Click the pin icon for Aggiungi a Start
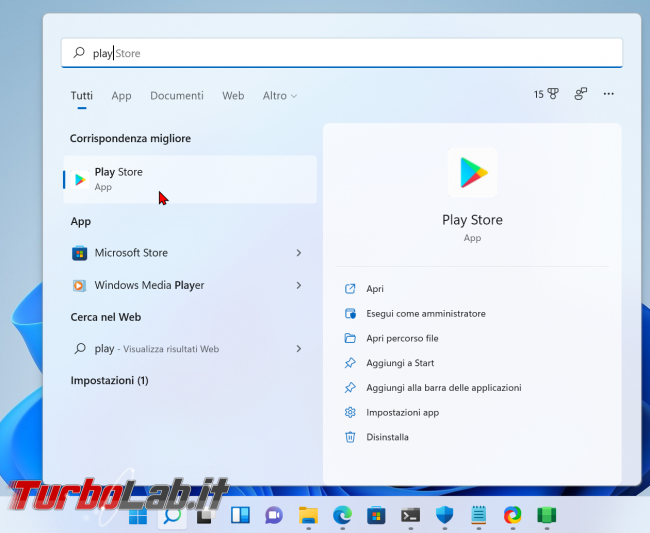This screenshot has width=650, height=533. [350, 363]
